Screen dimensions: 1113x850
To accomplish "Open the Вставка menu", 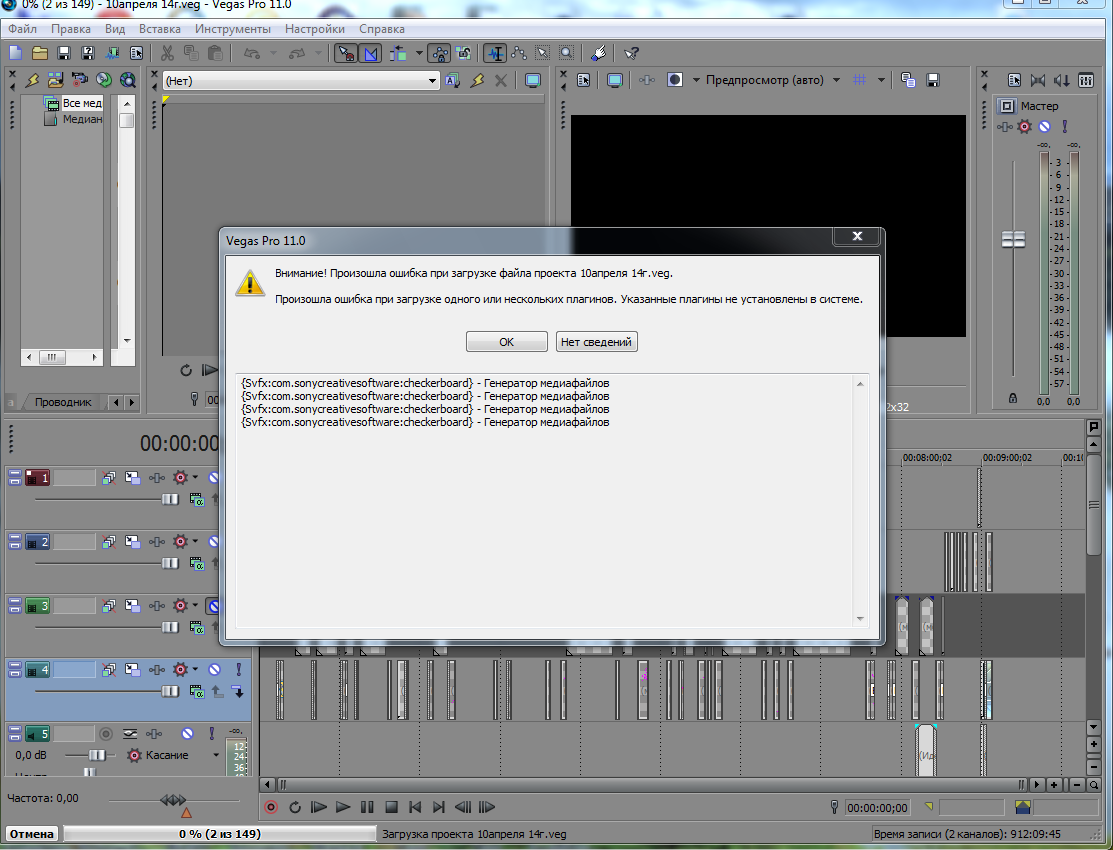I will (x=160, y=29).
